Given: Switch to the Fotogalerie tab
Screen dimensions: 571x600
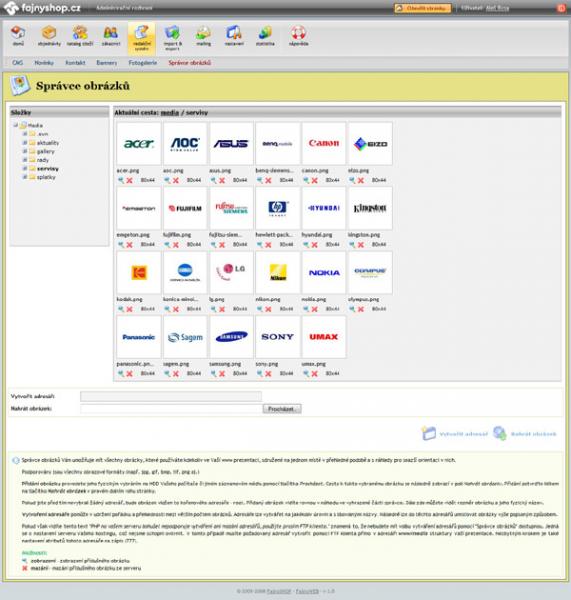Looking at the screenshot, I should tap(143, 62).
